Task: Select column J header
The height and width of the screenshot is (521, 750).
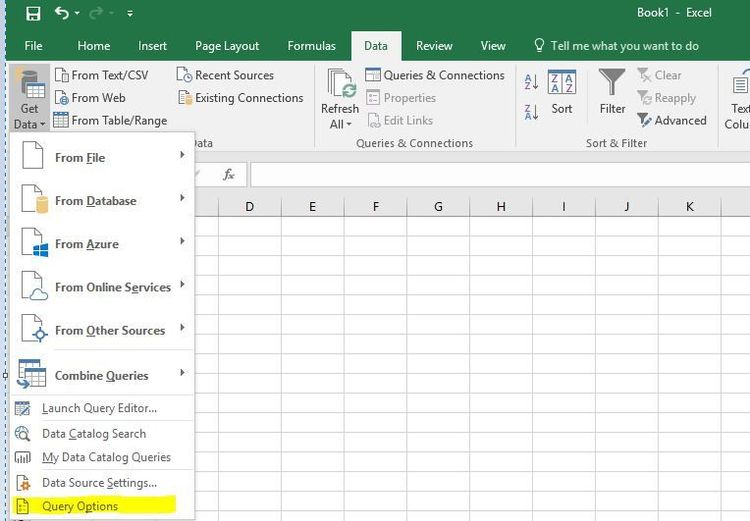Action: click(x=627, y=207)
